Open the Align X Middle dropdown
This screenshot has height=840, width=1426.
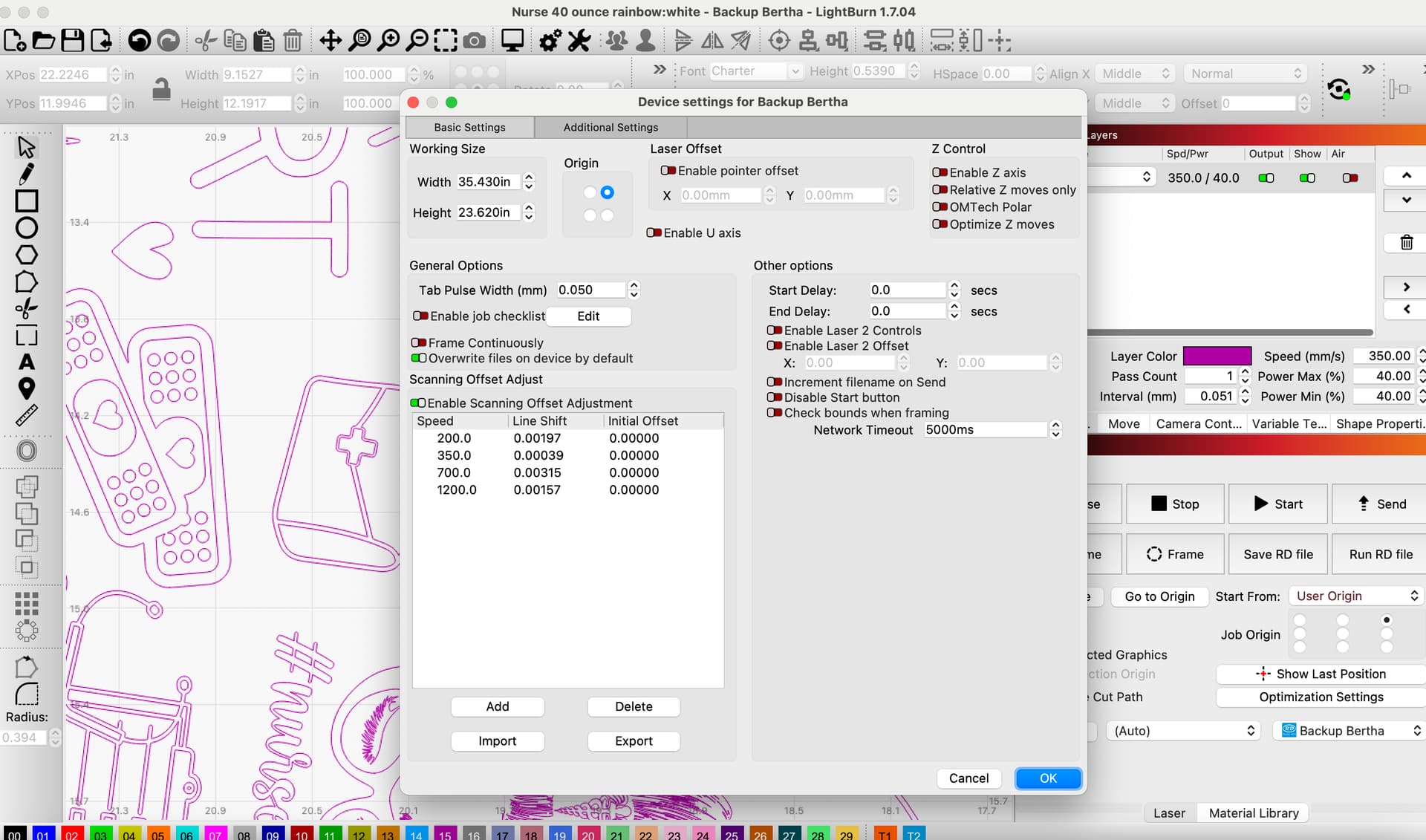(x=1134, y=74)
